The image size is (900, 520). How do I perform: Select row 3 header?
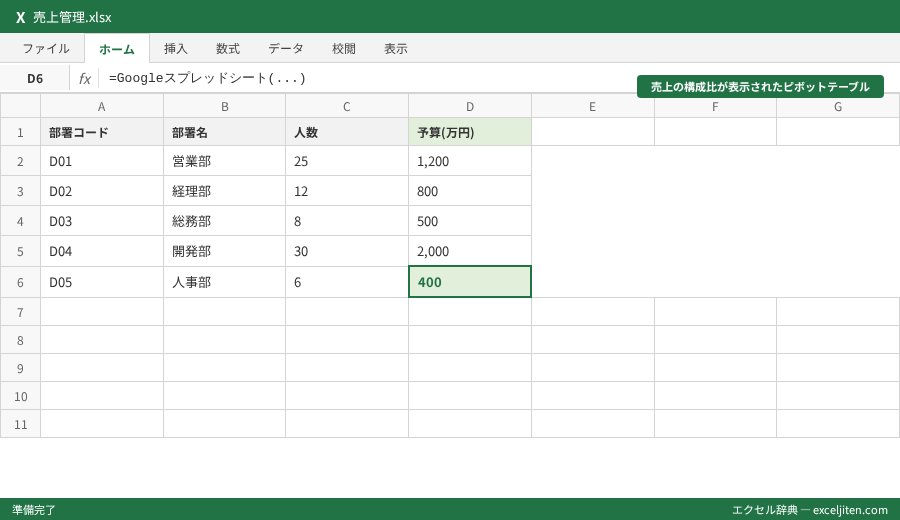click(21, 191)
